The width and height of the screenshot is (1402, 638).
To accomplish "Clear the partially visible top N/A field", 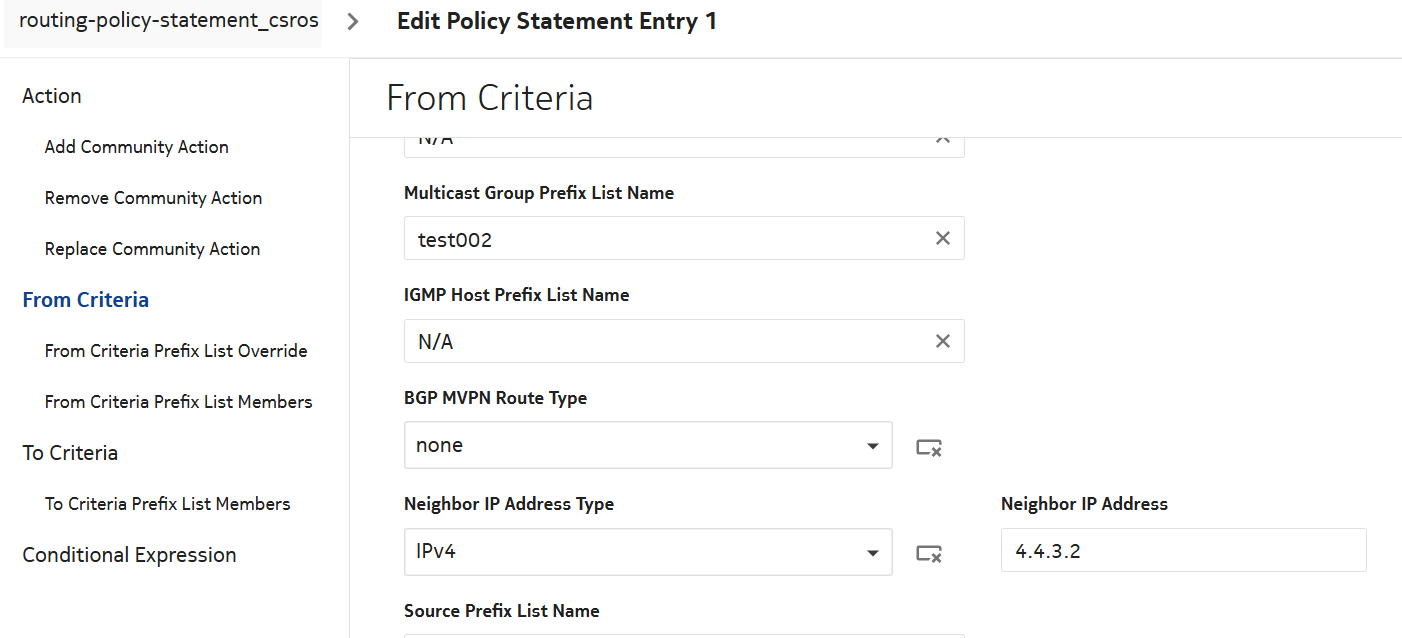I will pos(942,141).
